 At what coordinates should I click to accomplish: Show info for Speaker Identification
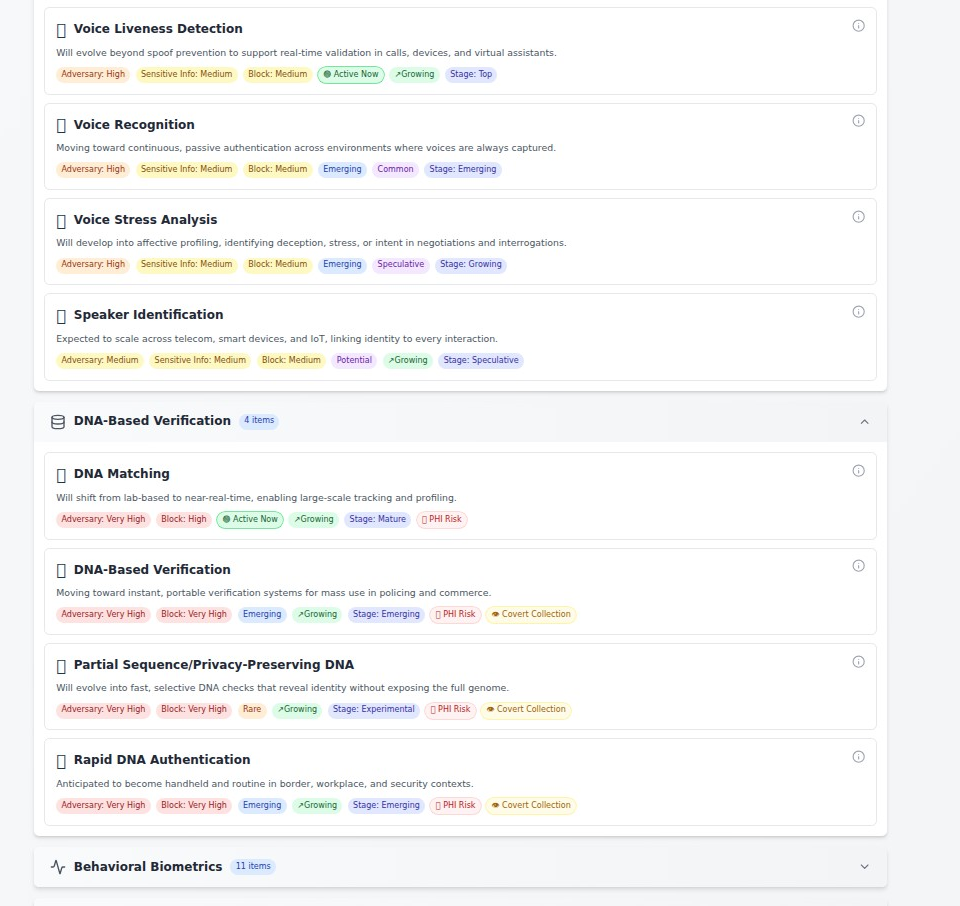(858, 312)
